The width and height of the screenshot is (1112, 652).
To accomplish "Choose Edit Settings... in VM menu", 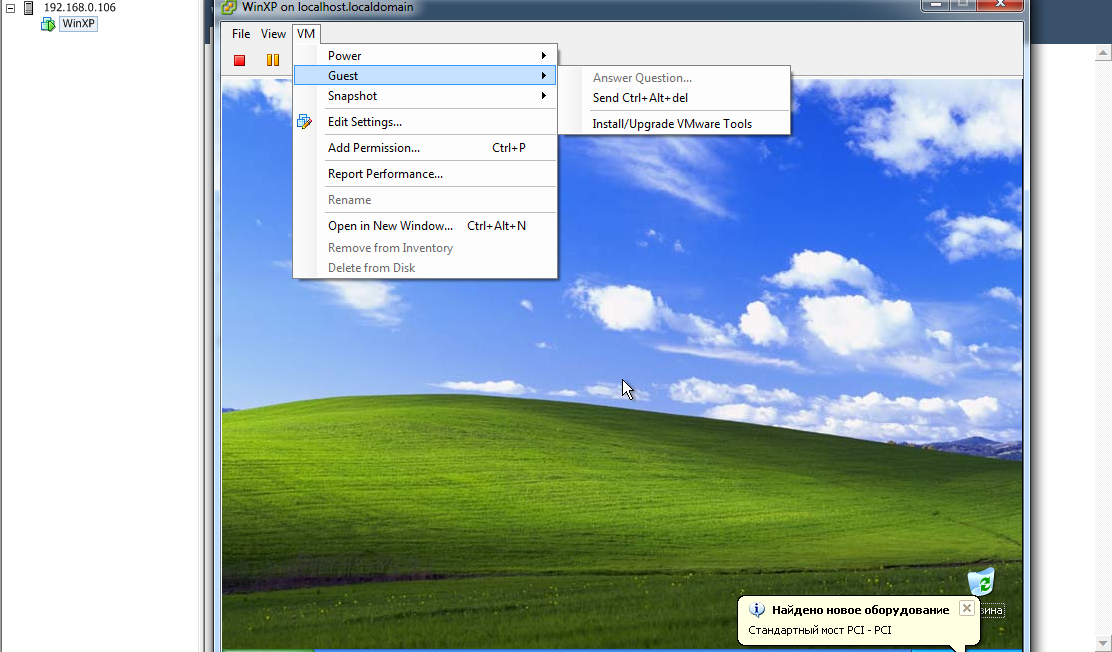I will [x=365, y=122].
